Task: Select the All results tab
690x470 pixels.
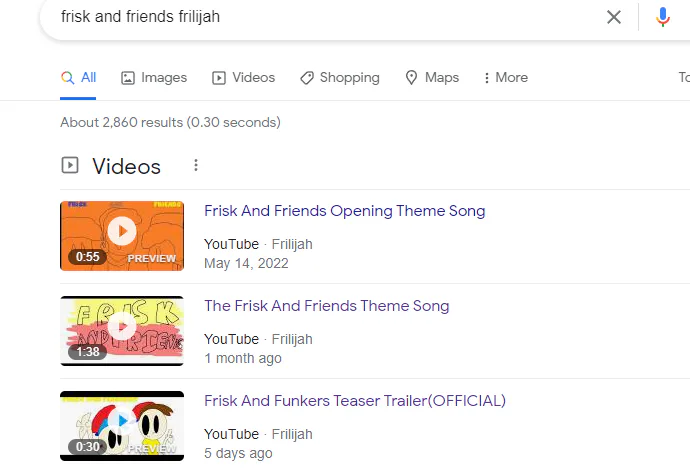Action: coord(78,78)
